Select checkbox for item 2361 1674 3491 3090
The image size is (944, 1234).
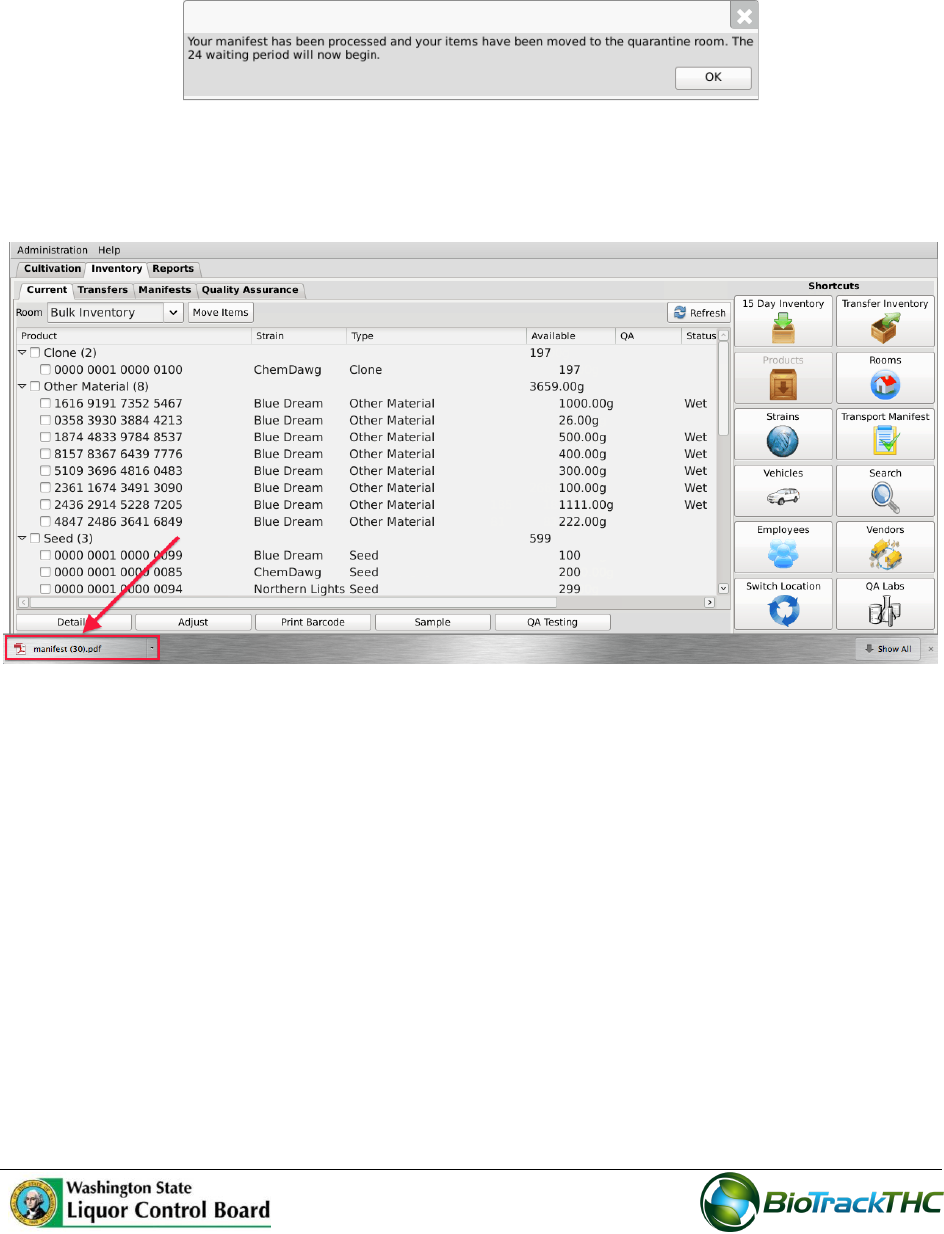(x=46, y=488)
